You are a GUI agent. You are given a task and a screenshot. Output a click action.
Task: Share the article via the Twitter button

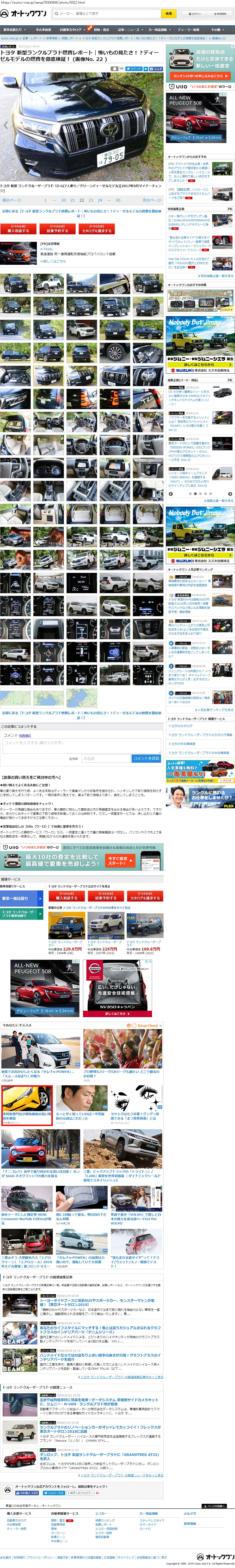[134, 69]
